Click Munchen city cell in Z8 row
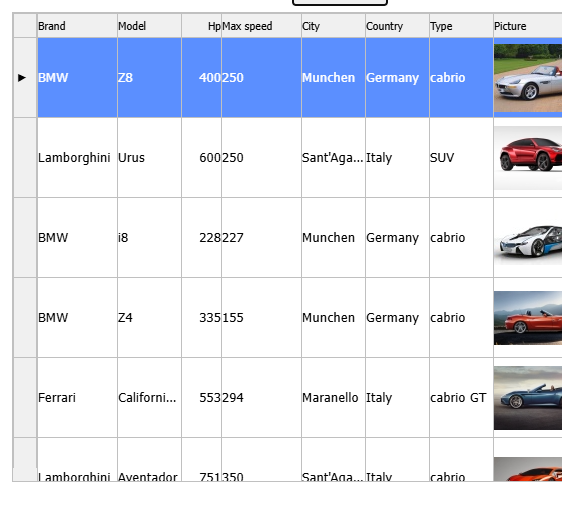 point(333,77)
